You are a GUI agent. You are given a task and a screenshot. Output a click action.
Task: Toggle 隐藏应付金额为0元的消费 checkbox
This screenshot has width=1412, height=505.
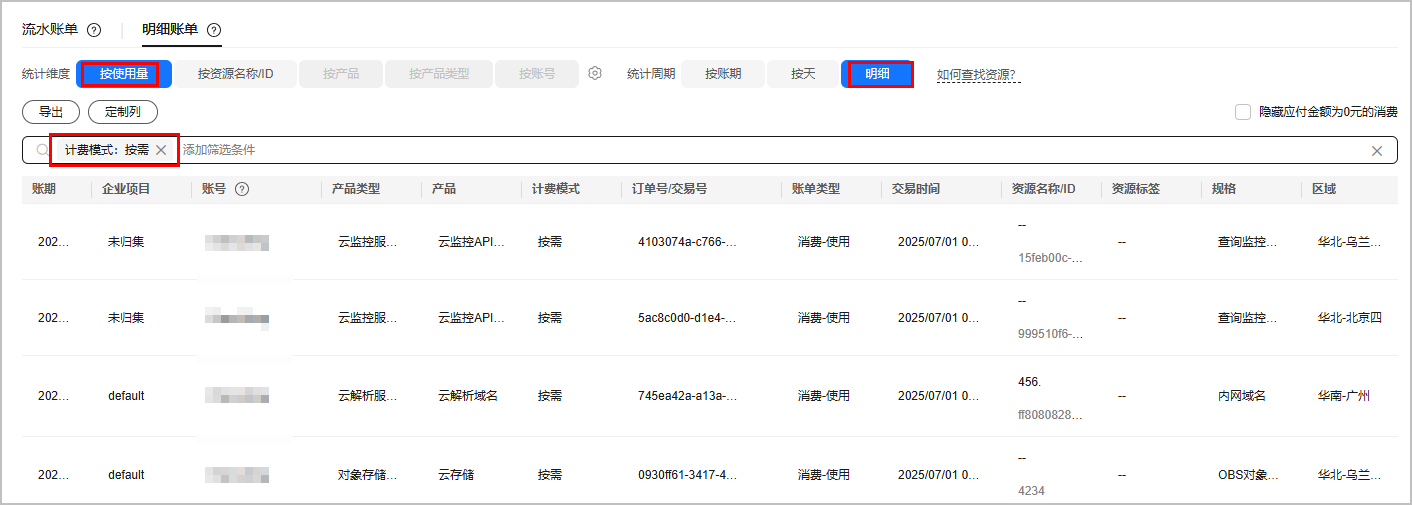[x=1243, y=112]
